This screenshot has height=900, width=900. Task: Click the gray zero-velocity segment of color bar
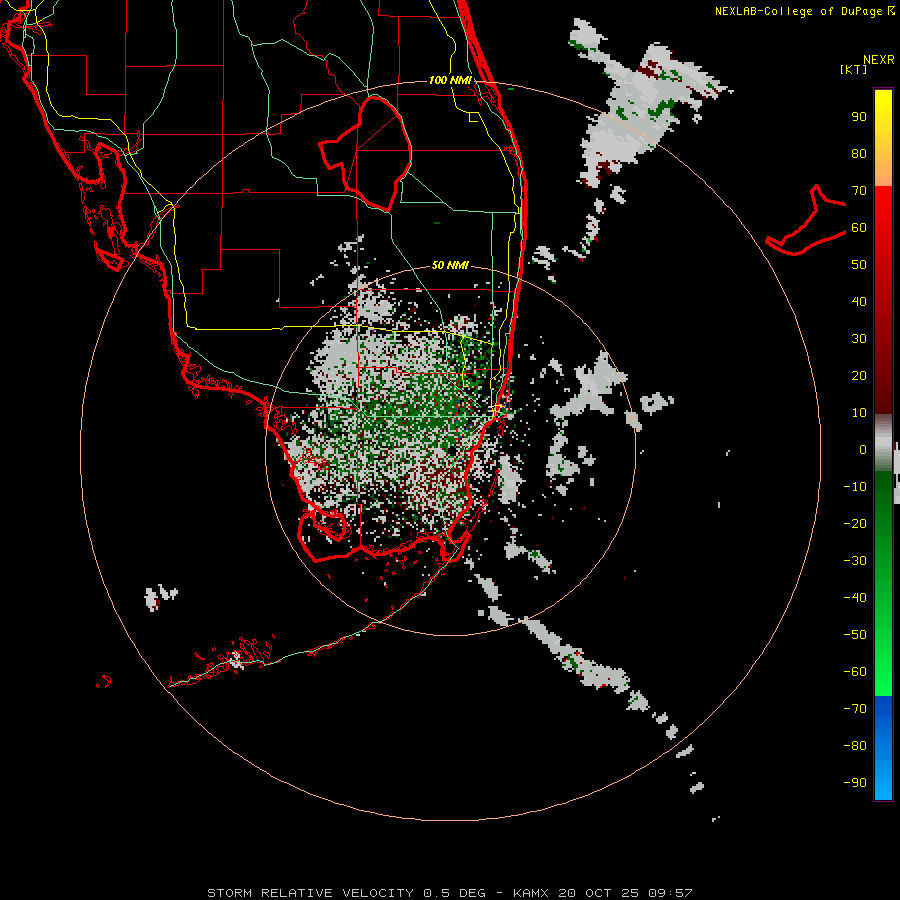[x=883, y=442]
